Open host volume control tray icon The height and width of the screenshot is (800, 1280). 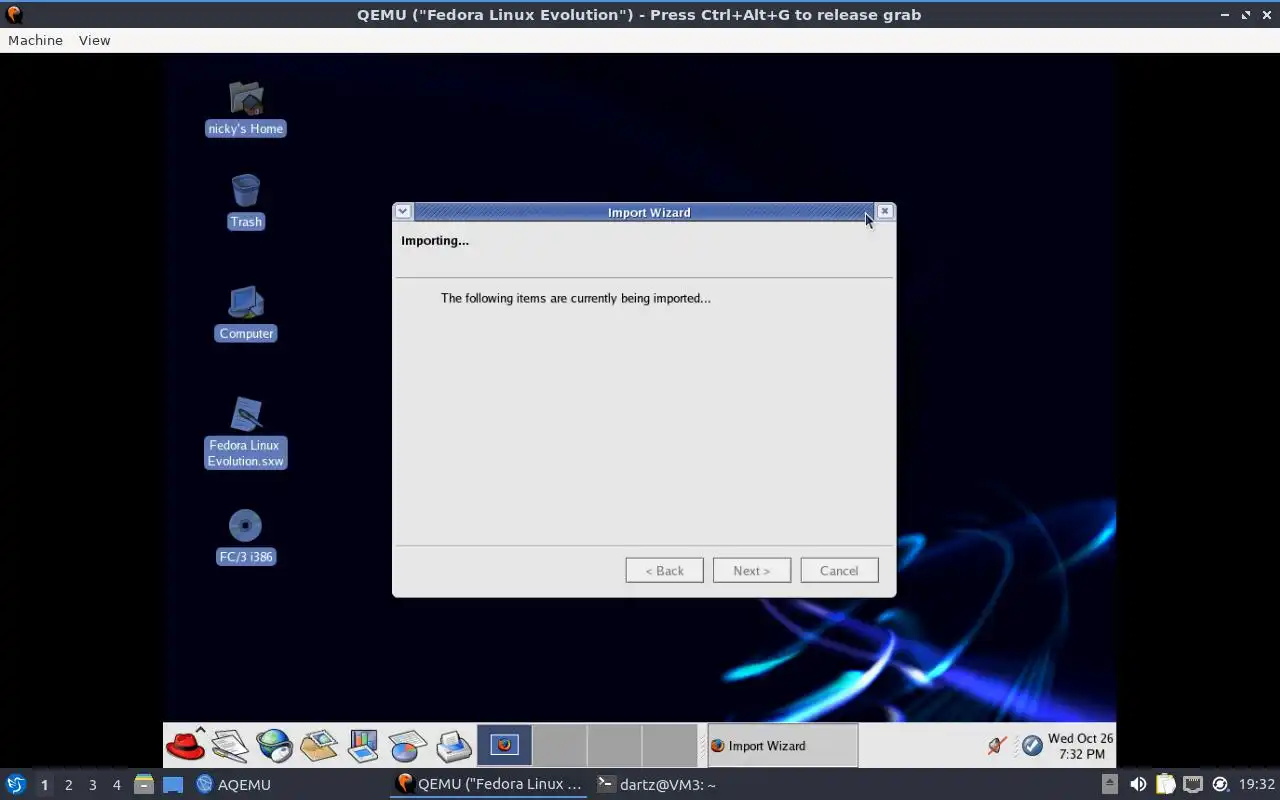coord(1138,784)
